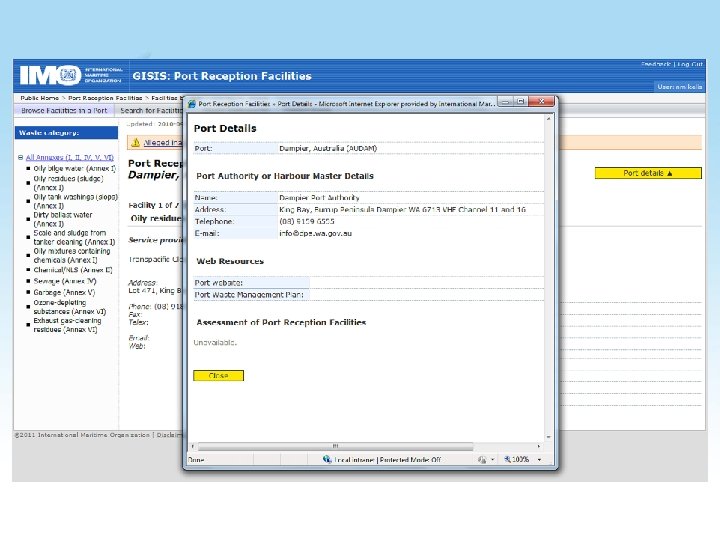Image resolution: width=720 pixels, height=540 pixels.
Task: Click the yellow Close button in Port Details
Action: 219,376
